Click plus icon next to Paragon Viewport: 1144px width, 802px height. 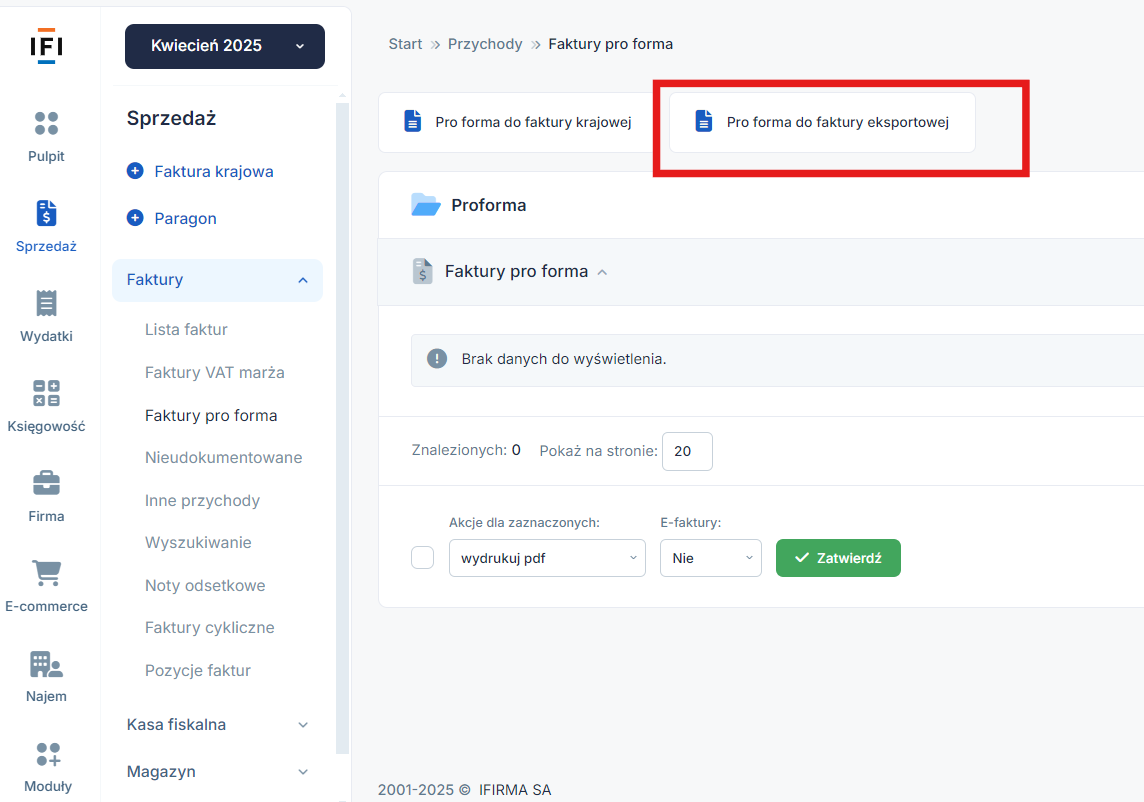point(135,217)
